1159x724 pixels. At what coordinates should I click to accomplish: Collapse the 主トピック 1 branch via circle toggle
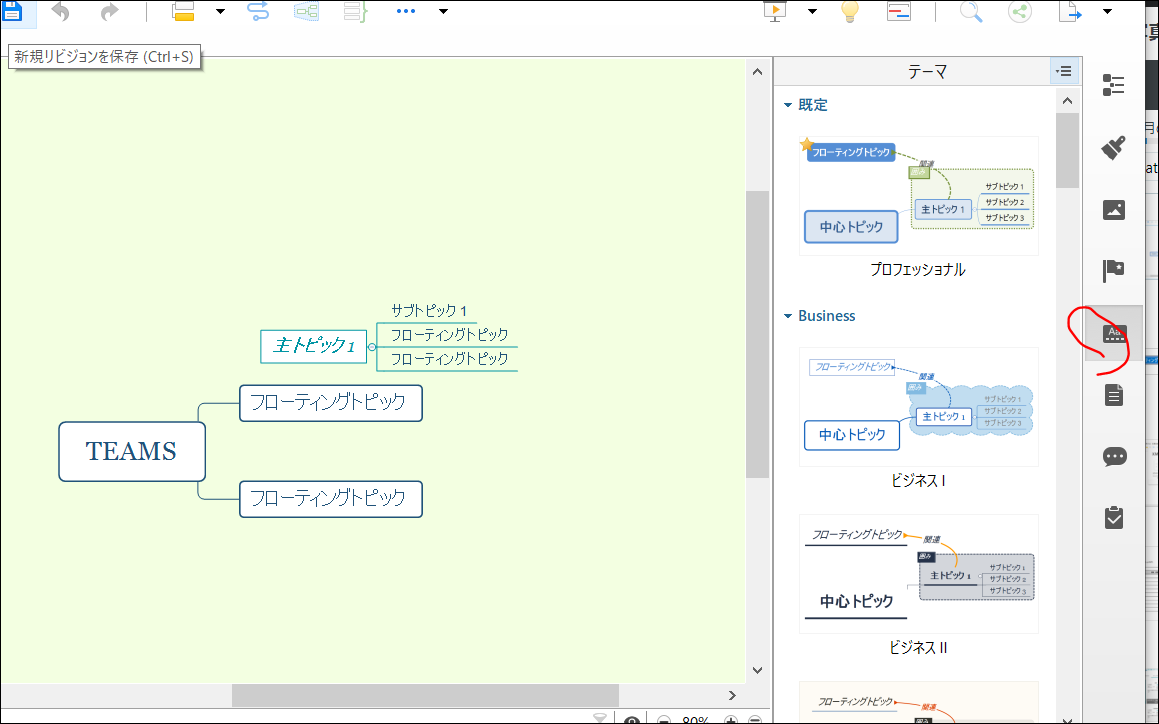click(x=372, y=347)
